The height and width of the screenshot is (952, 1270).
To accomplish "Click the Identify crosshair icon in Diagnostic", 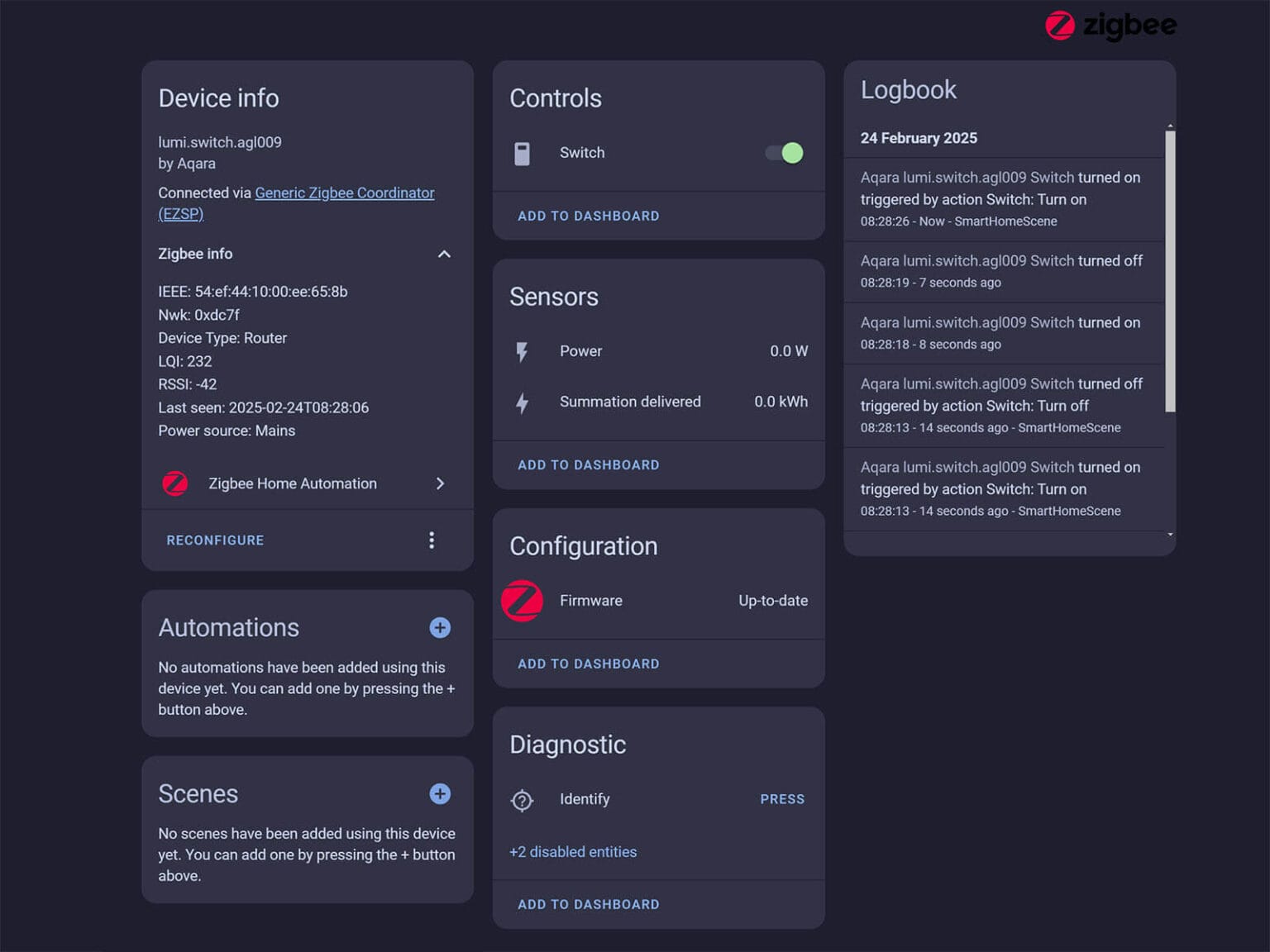I will click(522, 800).
